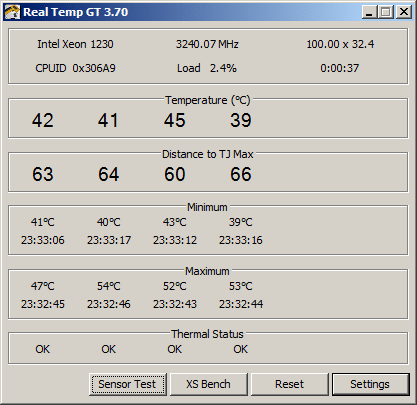
Task: Click the core temperature reading 42
Action: coord(43,120)
